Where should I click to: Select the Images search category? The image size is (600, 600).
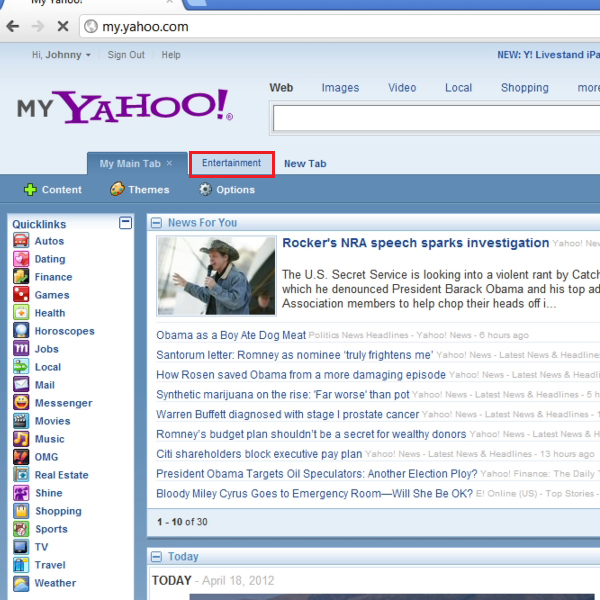coord(340,88)
